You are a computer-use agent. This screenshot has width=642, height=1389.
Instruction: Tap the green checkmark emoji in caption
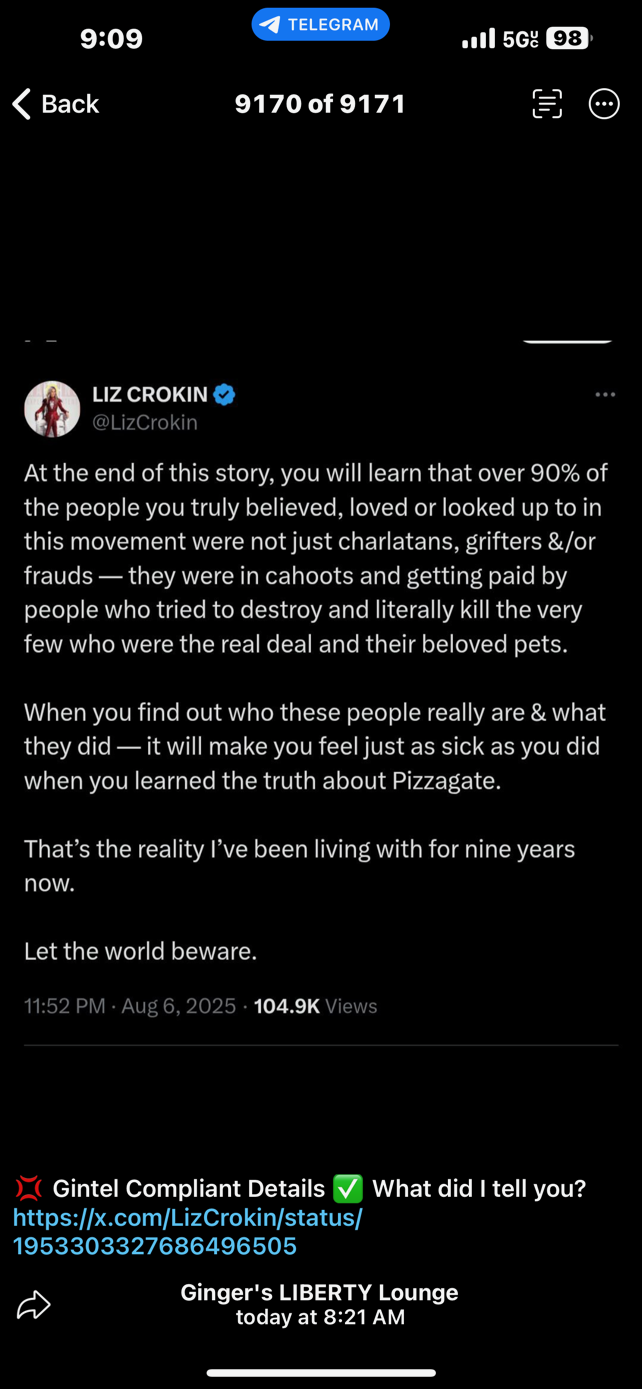click(x=347, y=1189)
